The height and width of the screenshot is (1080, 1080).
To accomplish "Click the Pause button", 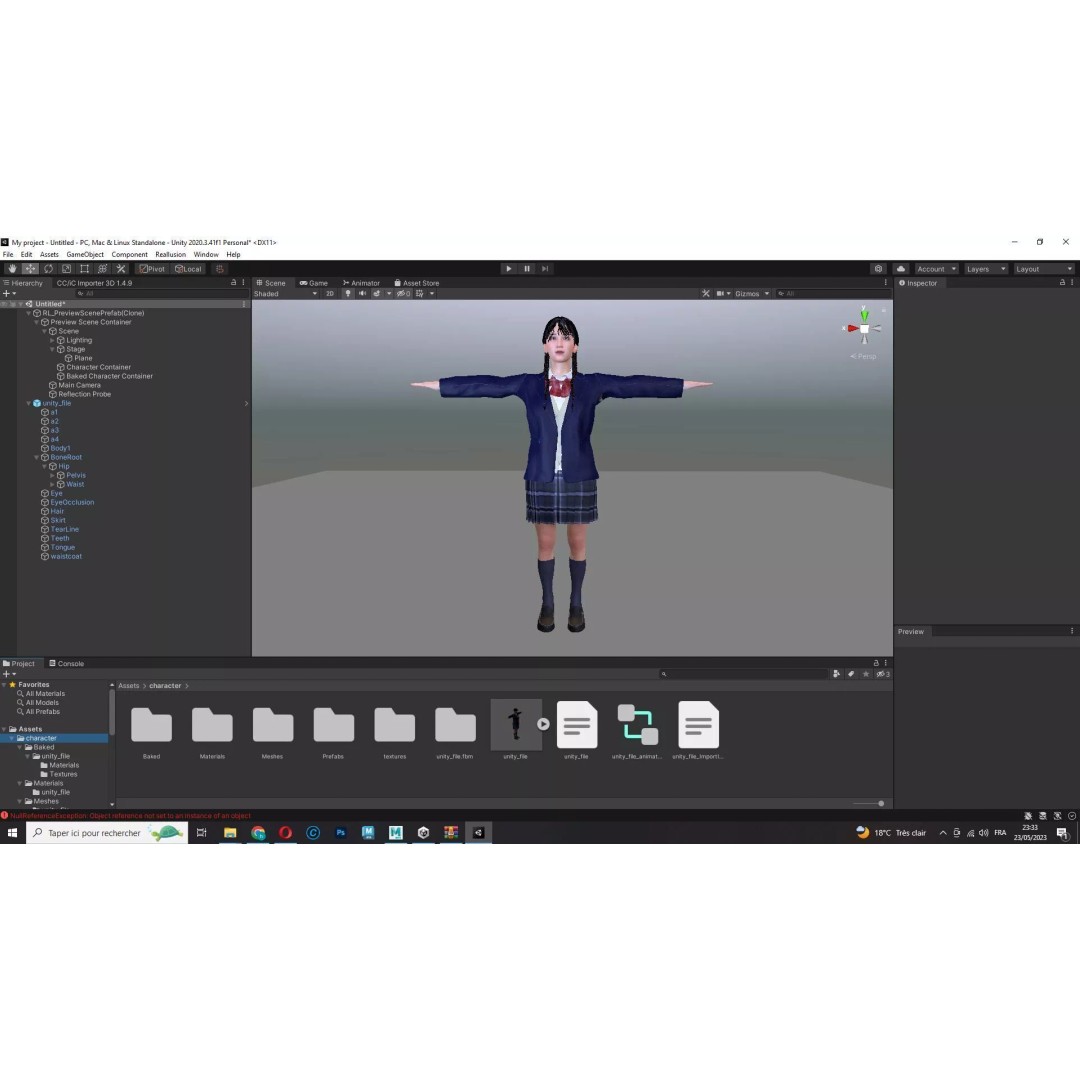I will point(527,269).
